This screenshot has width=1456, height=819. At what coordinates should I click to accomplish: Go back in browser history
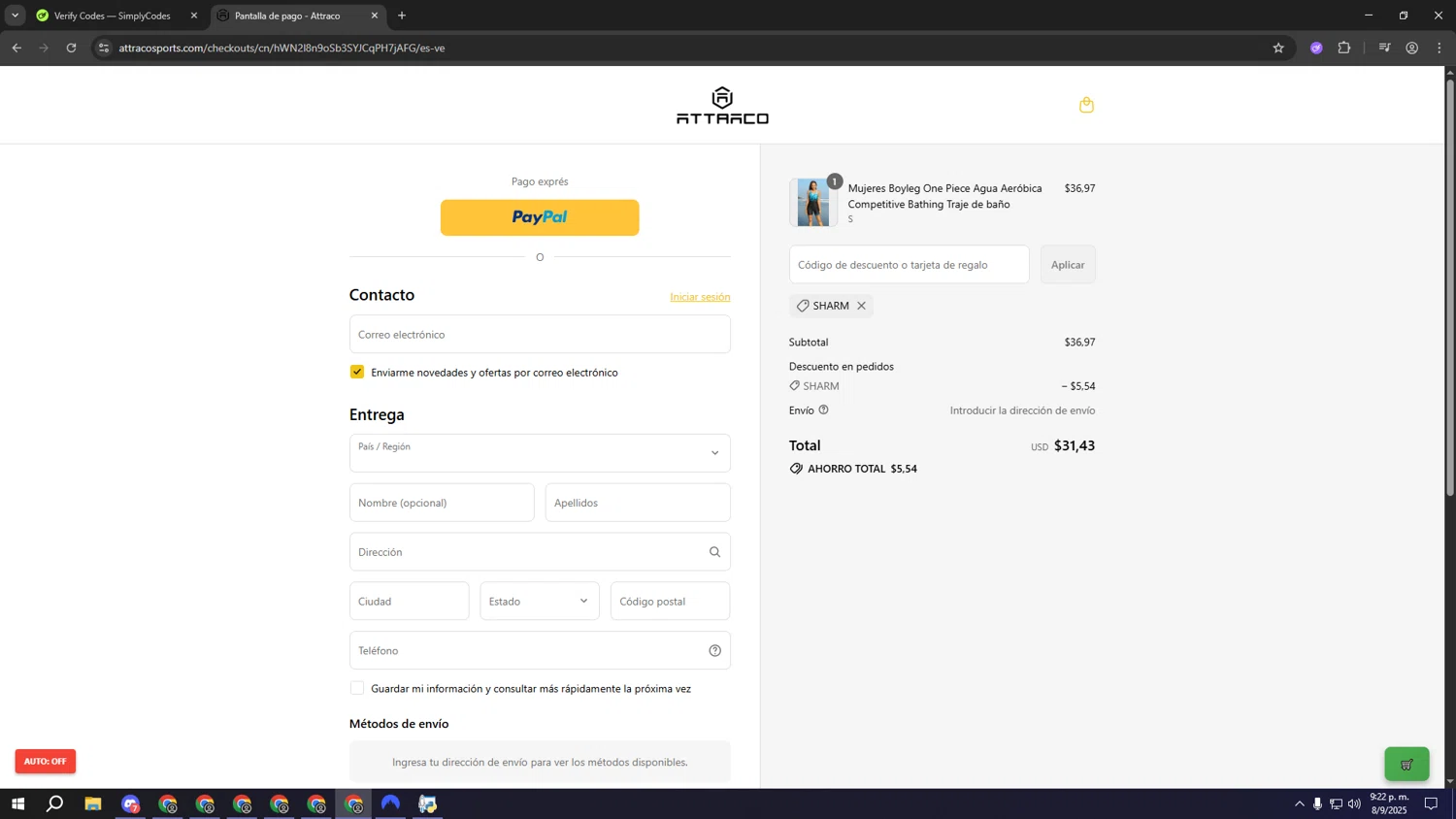(17, 48)
